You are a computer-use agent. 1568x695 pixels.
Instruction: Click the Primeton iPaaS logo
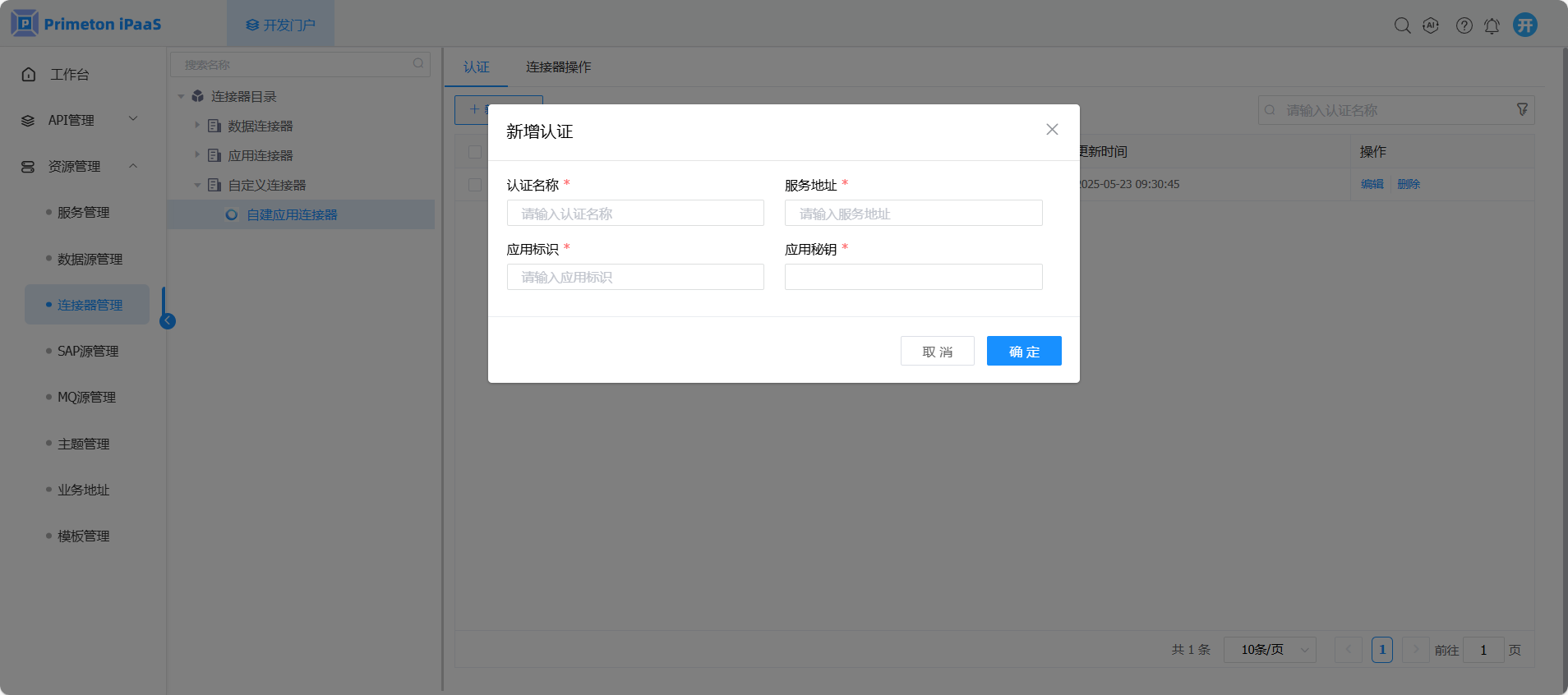pos(86,24)
